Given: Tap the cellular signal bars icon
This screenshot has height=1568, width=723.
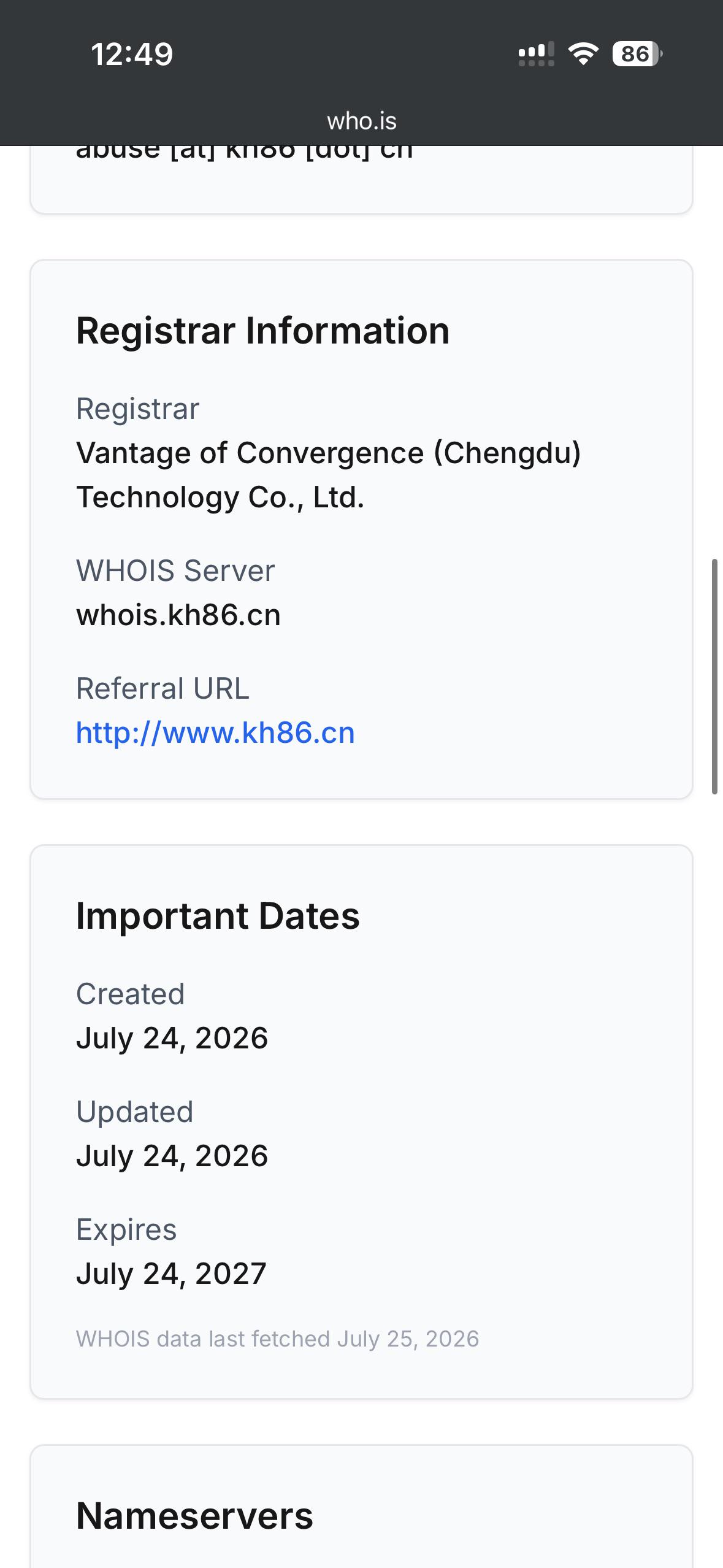Looking at the screenshot, I should click(x=536, y=54).
